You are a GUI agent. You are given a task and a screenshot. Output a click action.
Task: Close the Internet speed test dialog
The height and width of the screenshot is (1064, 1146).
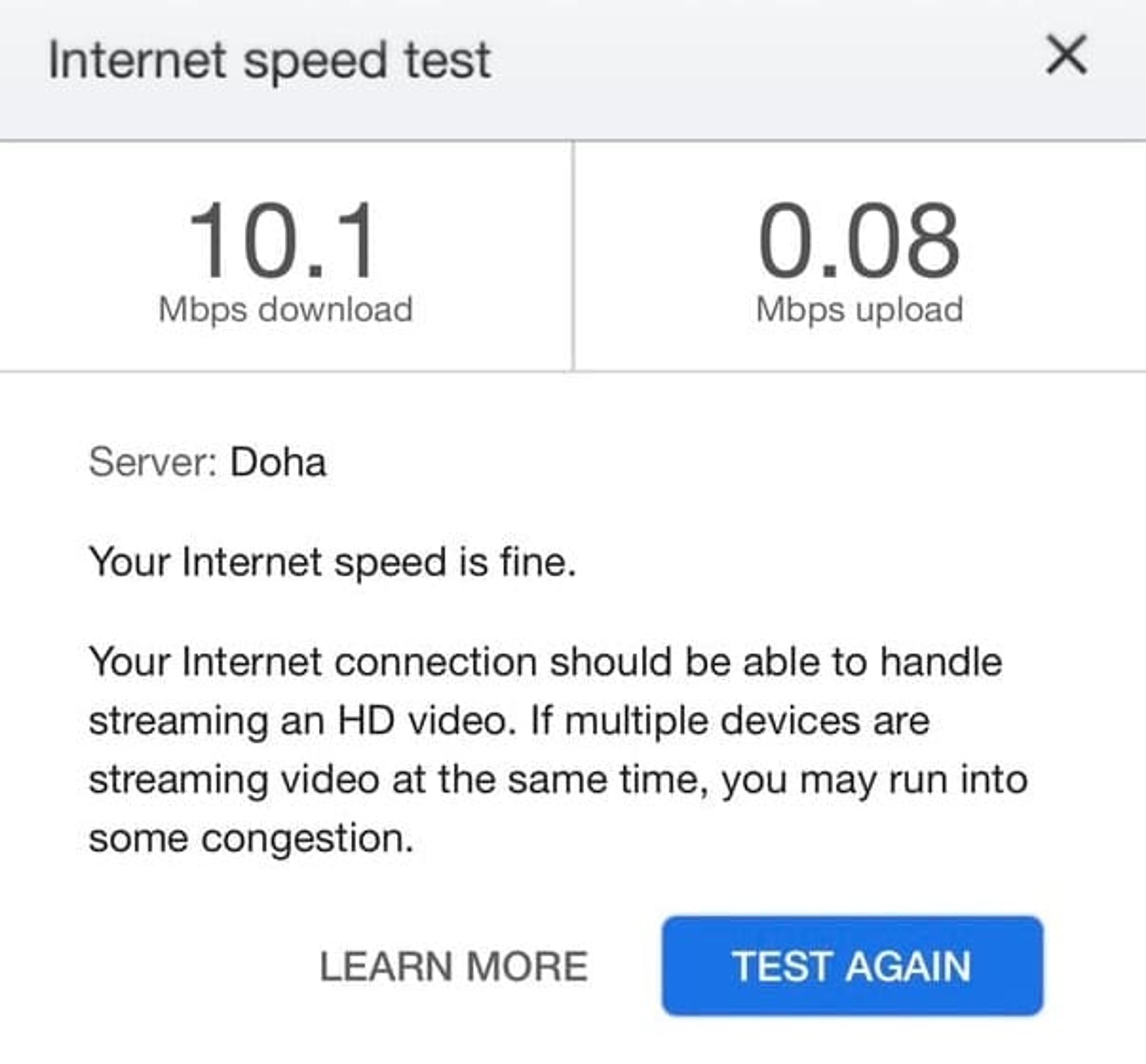pos(1067,55)
